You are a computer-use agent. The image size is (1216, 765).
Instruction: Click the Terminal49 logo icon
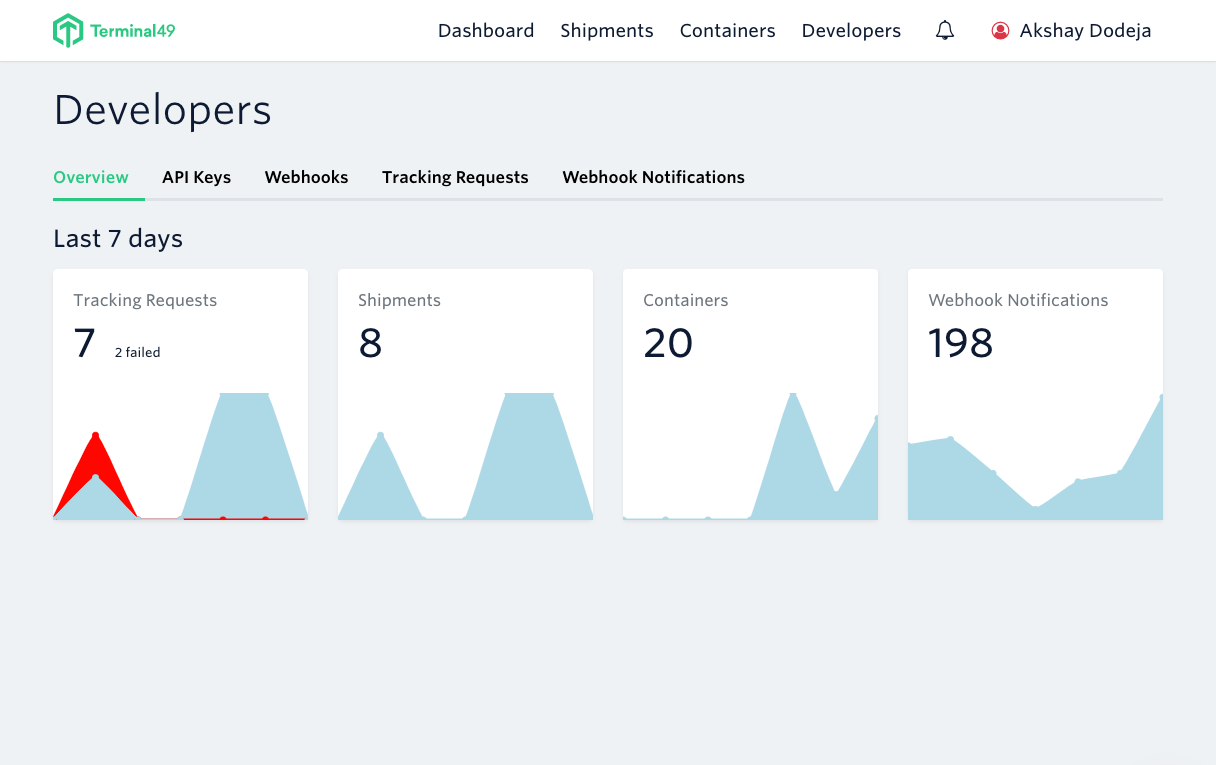(68, 30)
